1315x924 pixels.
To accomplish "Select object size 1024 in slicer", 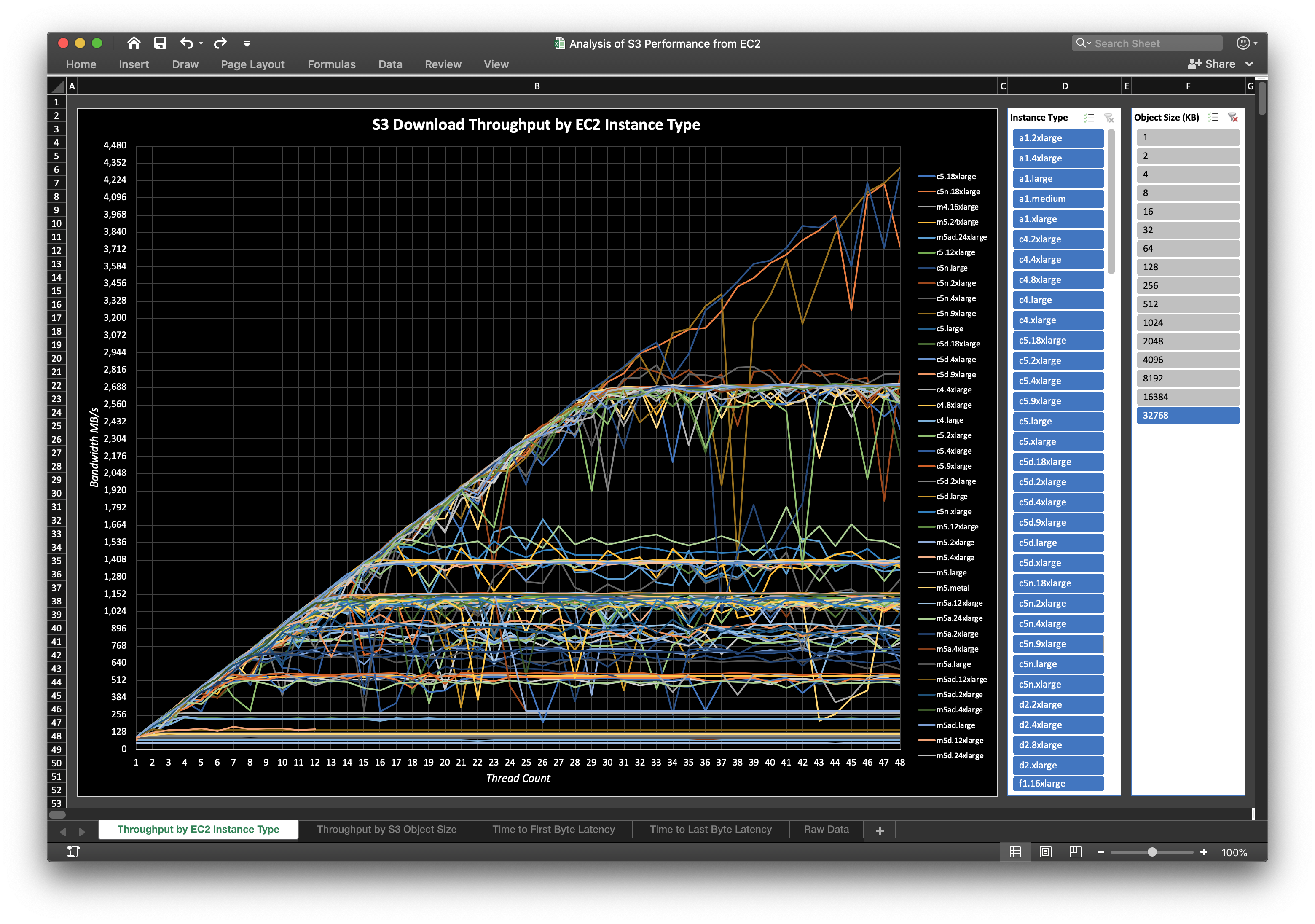I will (x=1188, y=322).
